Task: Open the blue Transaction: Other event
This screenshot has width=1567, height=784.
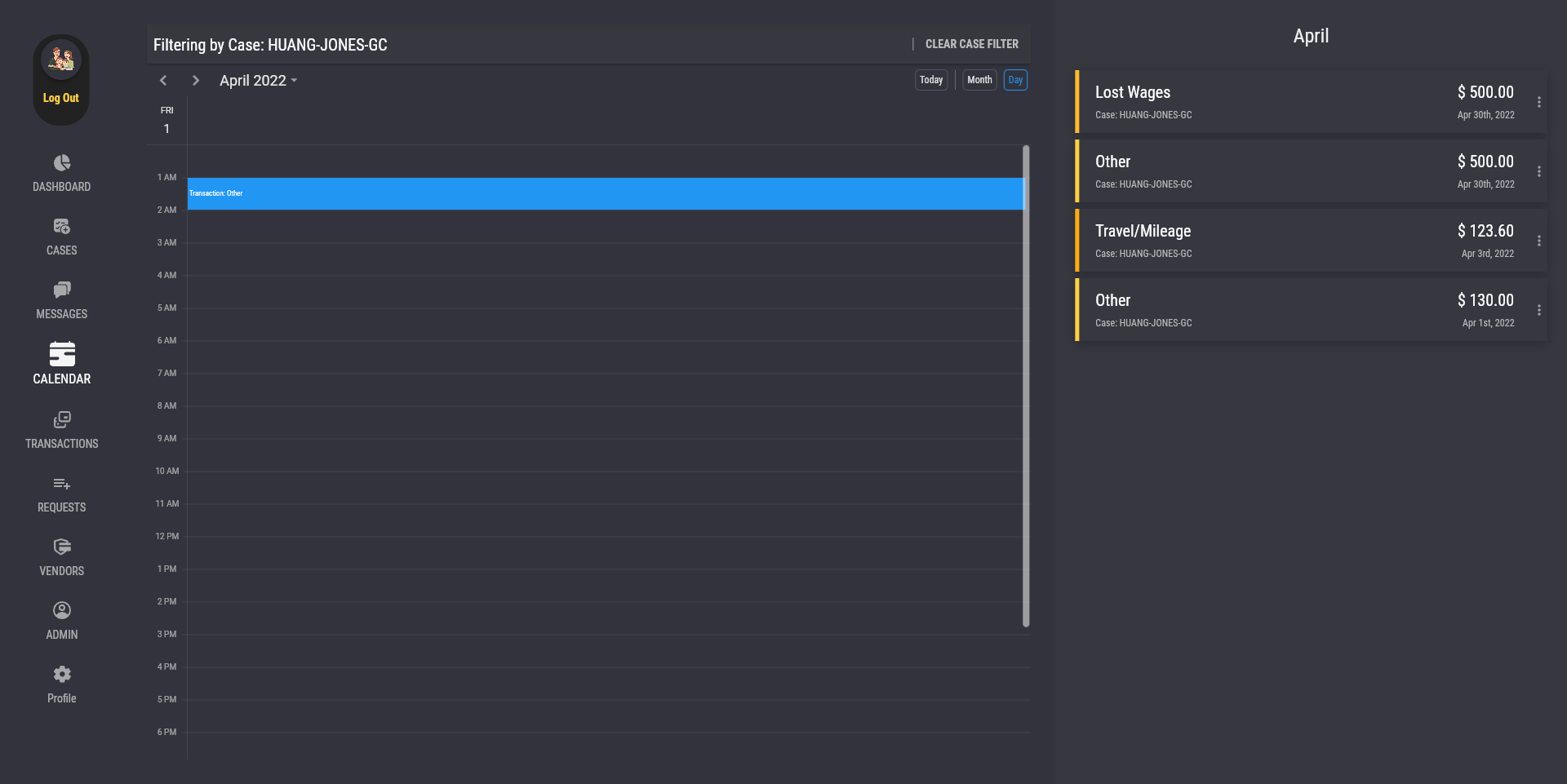Action: (604, 194)
